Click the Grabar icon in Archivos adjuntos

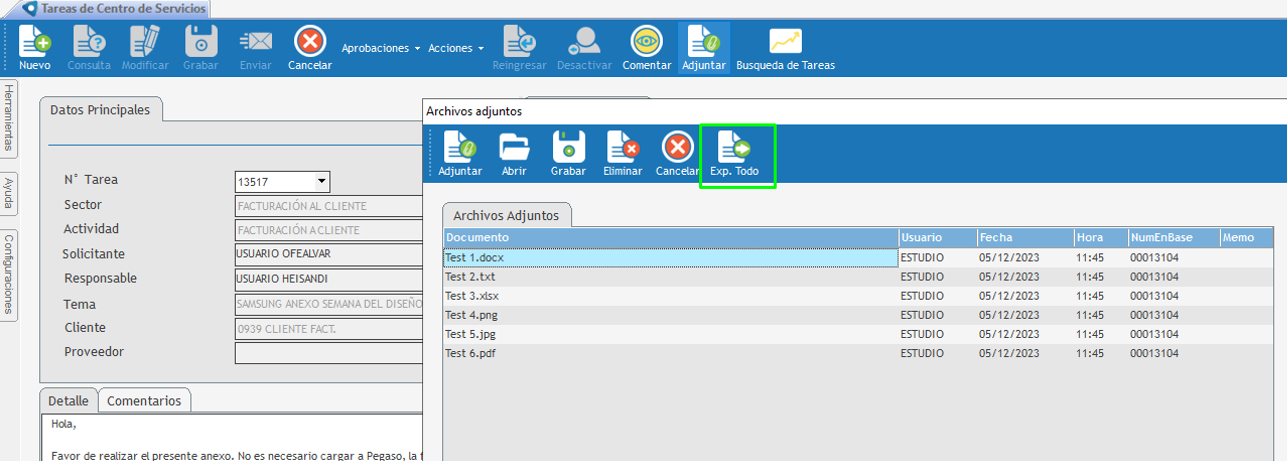(x=568, y=149)
